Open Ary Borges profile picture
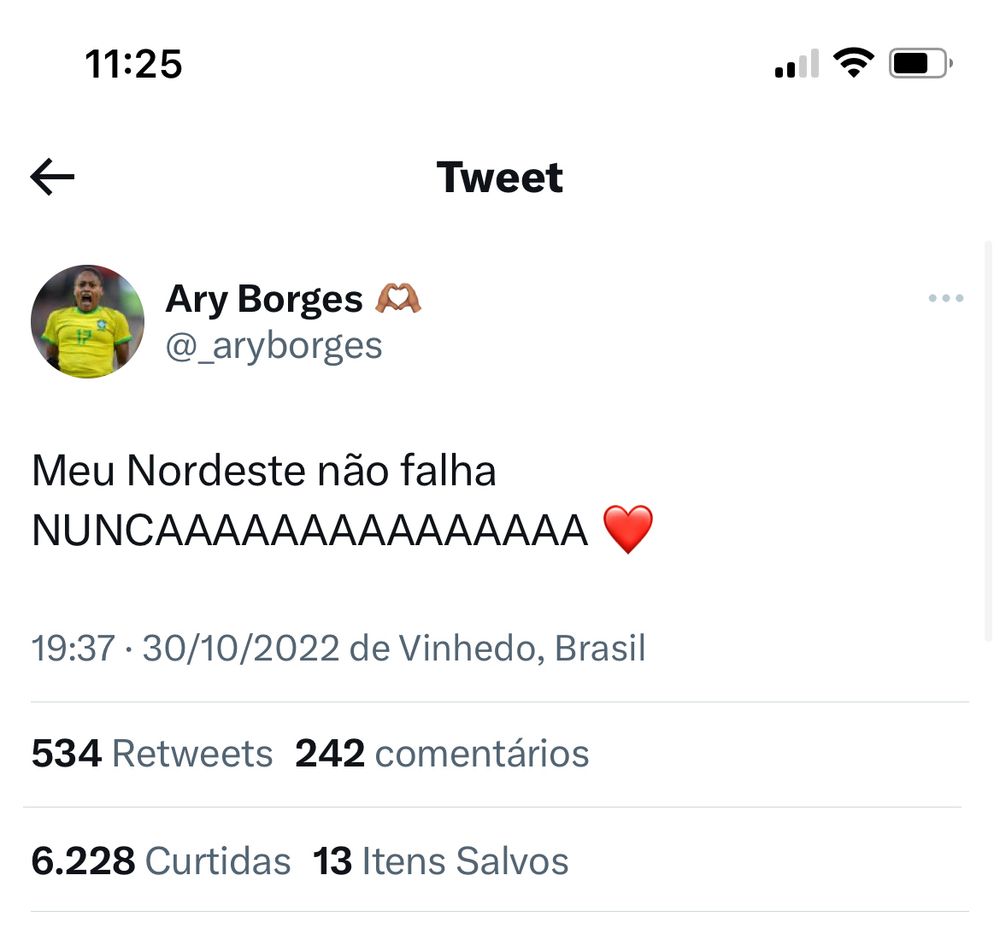The image size is (1000, 927). pyautogui.click(x=87, y=321)
